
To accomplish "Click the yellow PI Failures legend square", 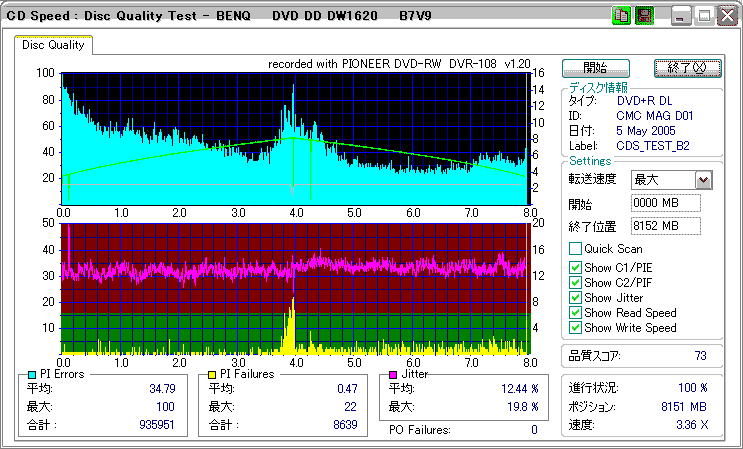I will tap(211, 375).
